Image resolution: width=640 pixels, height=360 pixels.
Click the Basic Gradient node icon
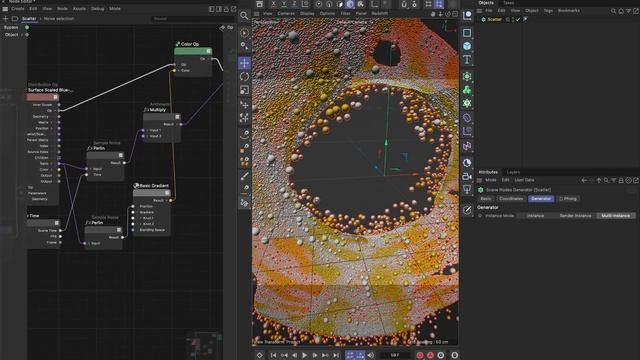pos(136,185)
